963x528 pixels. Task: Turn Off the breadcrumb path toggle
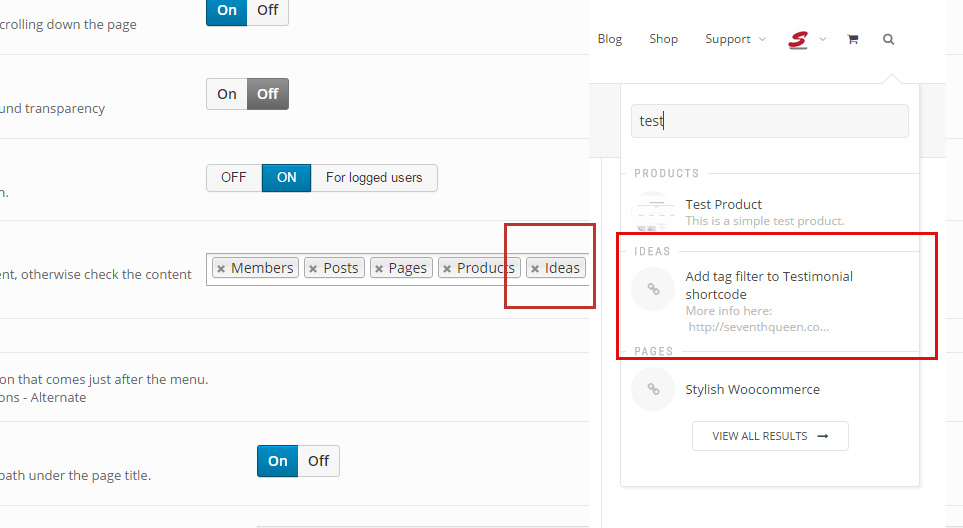pyautogui.click(x=318, y=461)
